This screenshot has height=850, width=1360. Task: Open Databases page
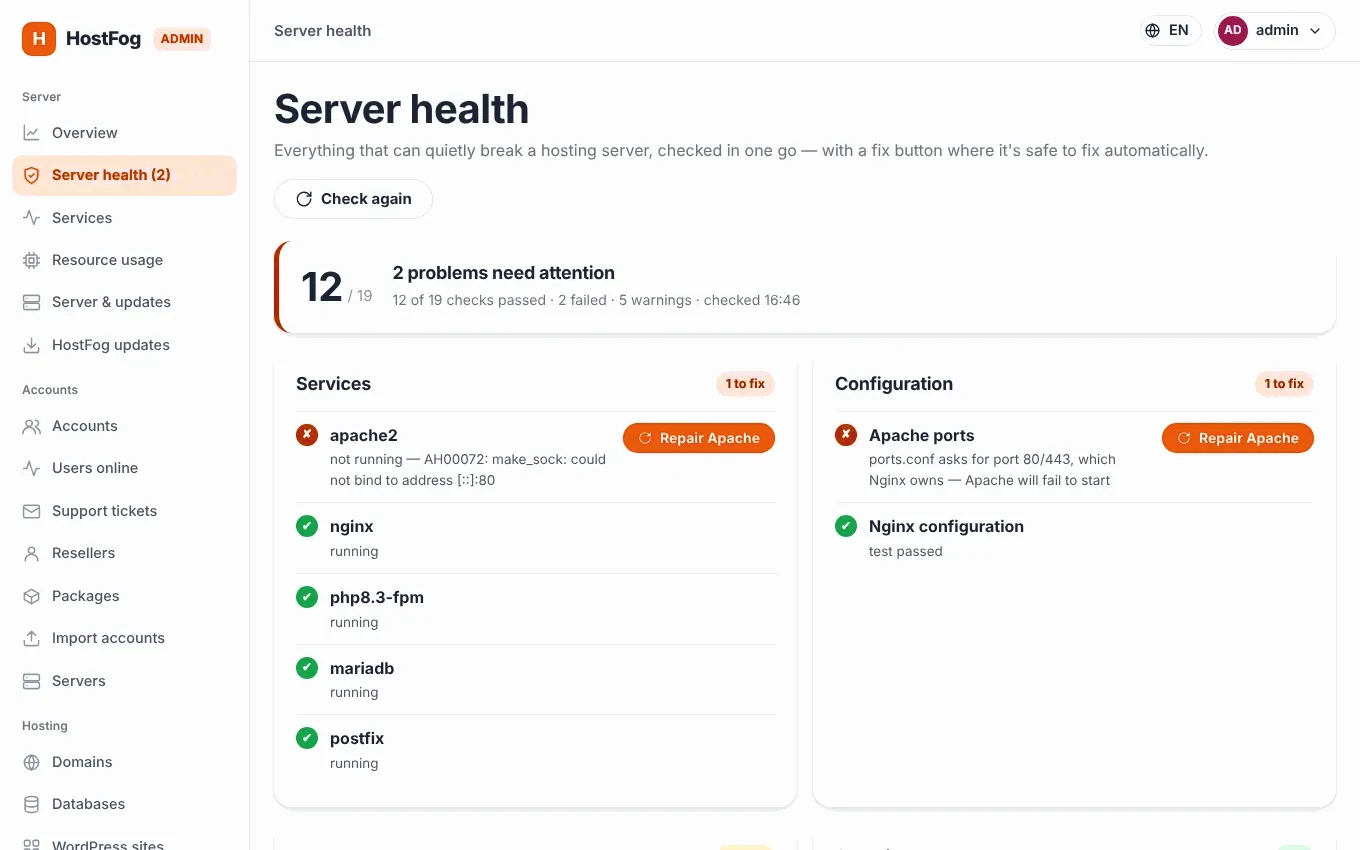(x=124, y=804)
